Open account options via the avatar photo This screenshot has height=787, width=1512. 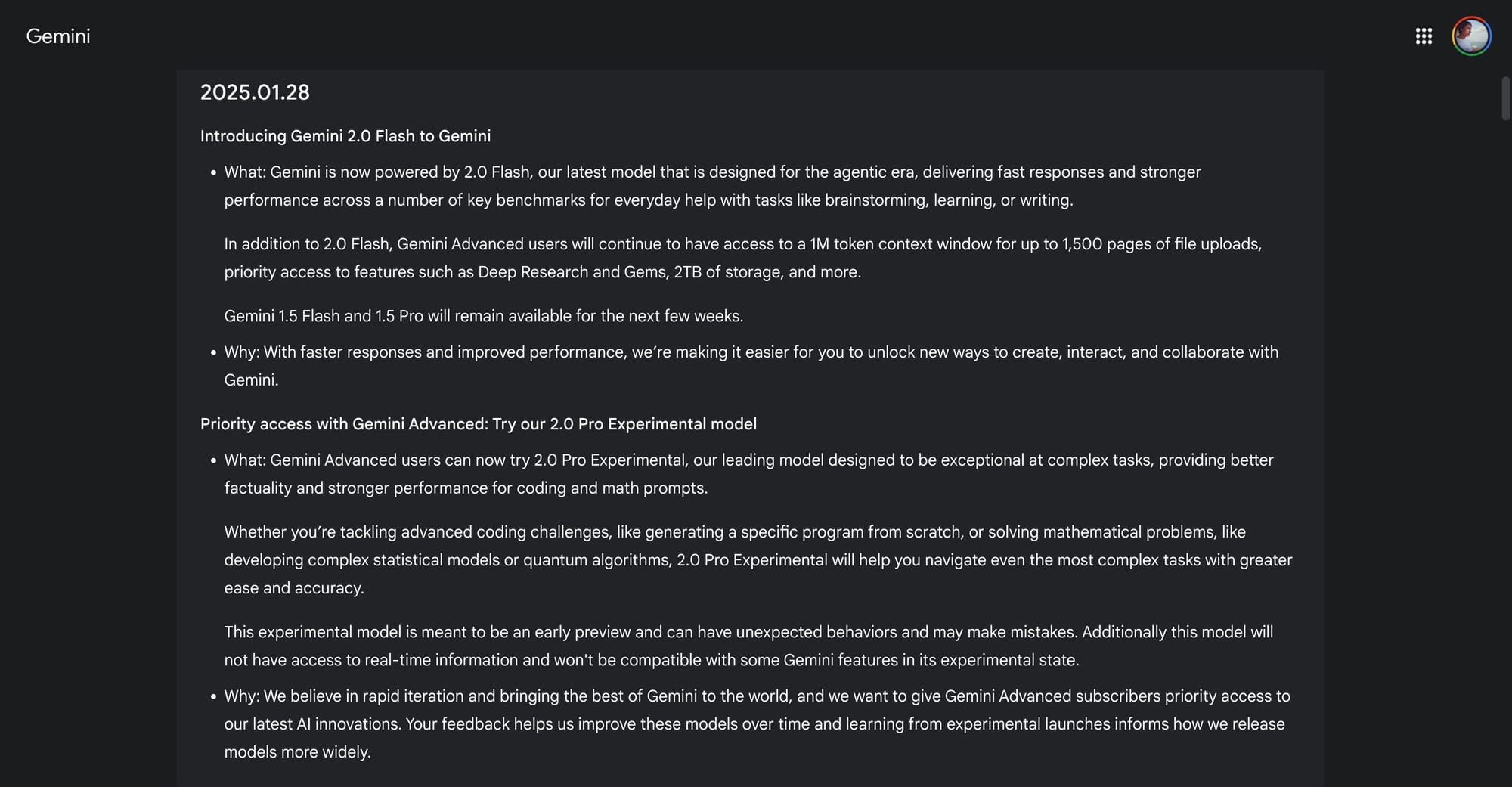click(x=1471, y=36)
